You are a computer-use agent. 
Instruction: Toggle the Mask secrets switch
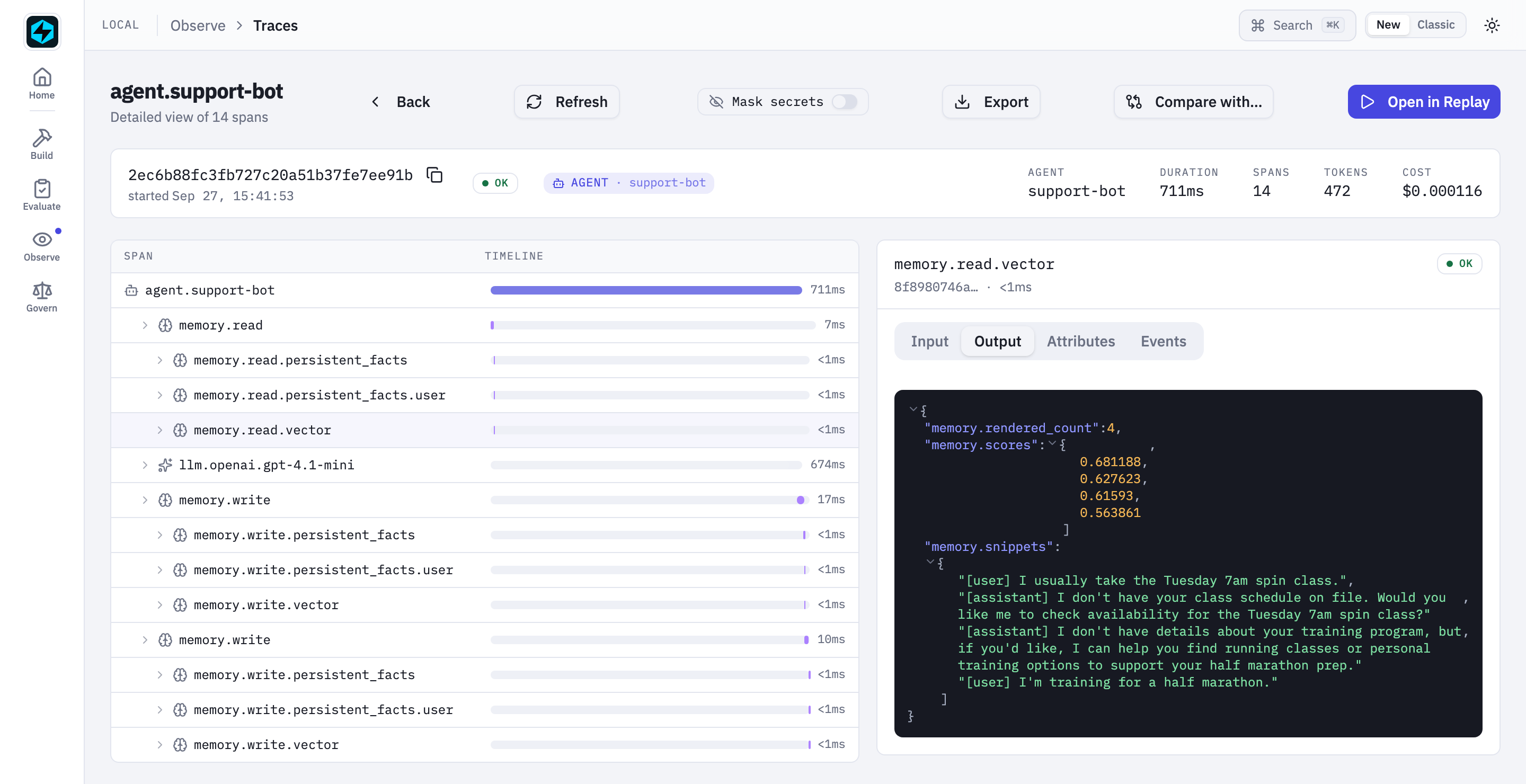844,102
